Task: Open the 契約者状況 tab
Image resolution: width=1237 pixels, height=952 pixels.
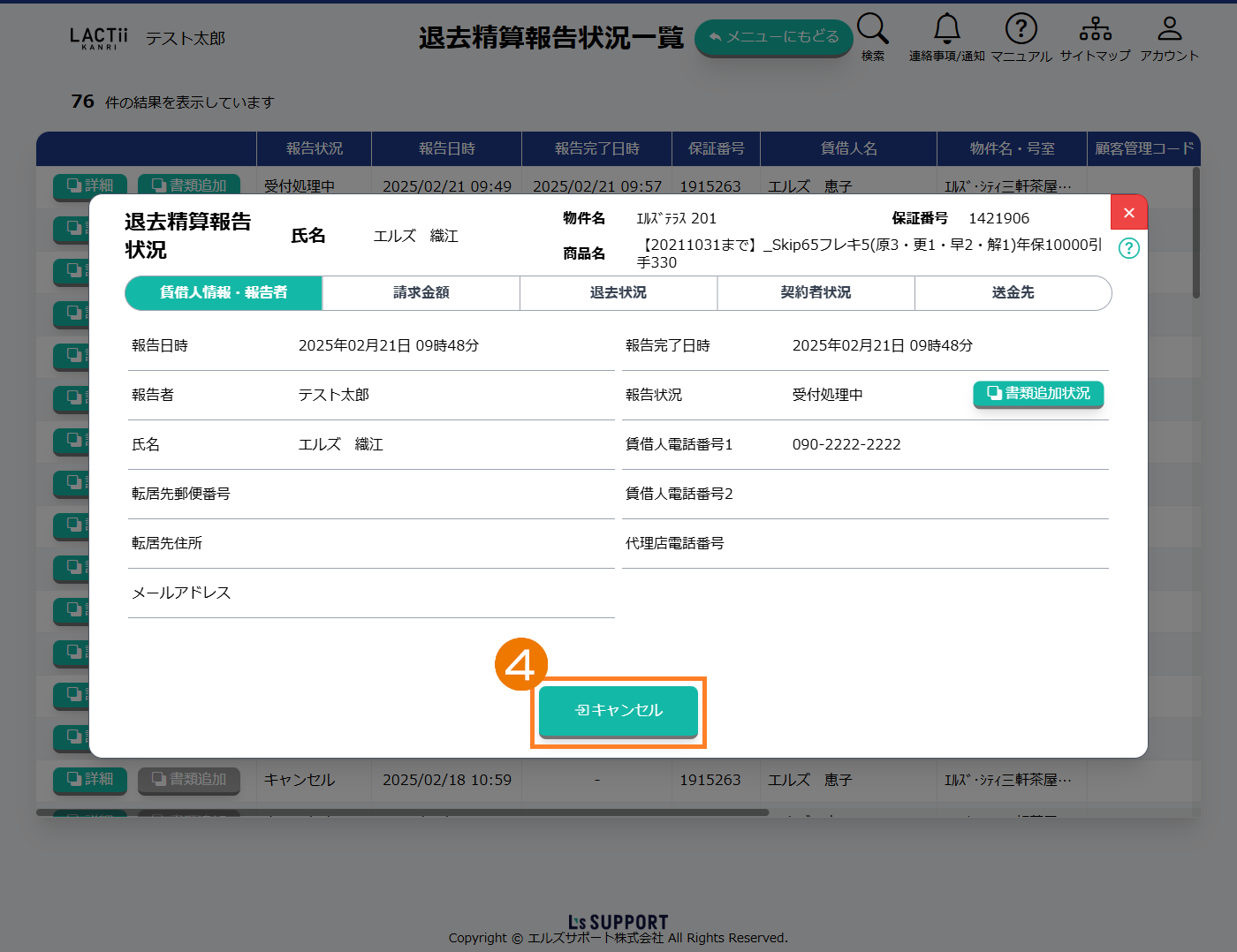Action: pos(816,293)
